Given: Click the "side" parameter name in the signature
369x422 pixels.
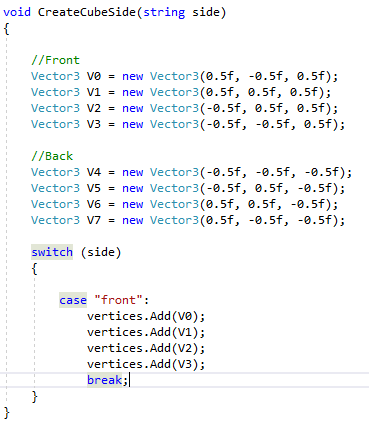Looking at the screenshot, I should [206, 12].
